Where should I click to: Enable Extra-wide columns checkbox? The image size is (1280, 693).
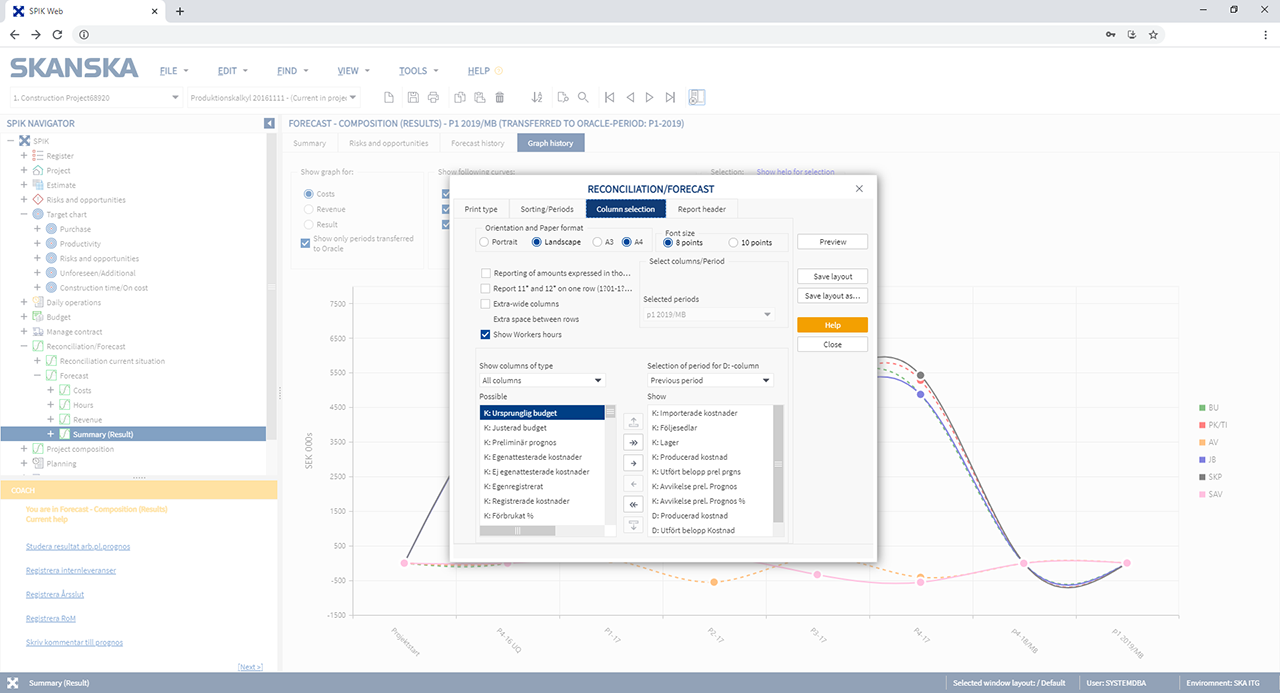(486, 303)
